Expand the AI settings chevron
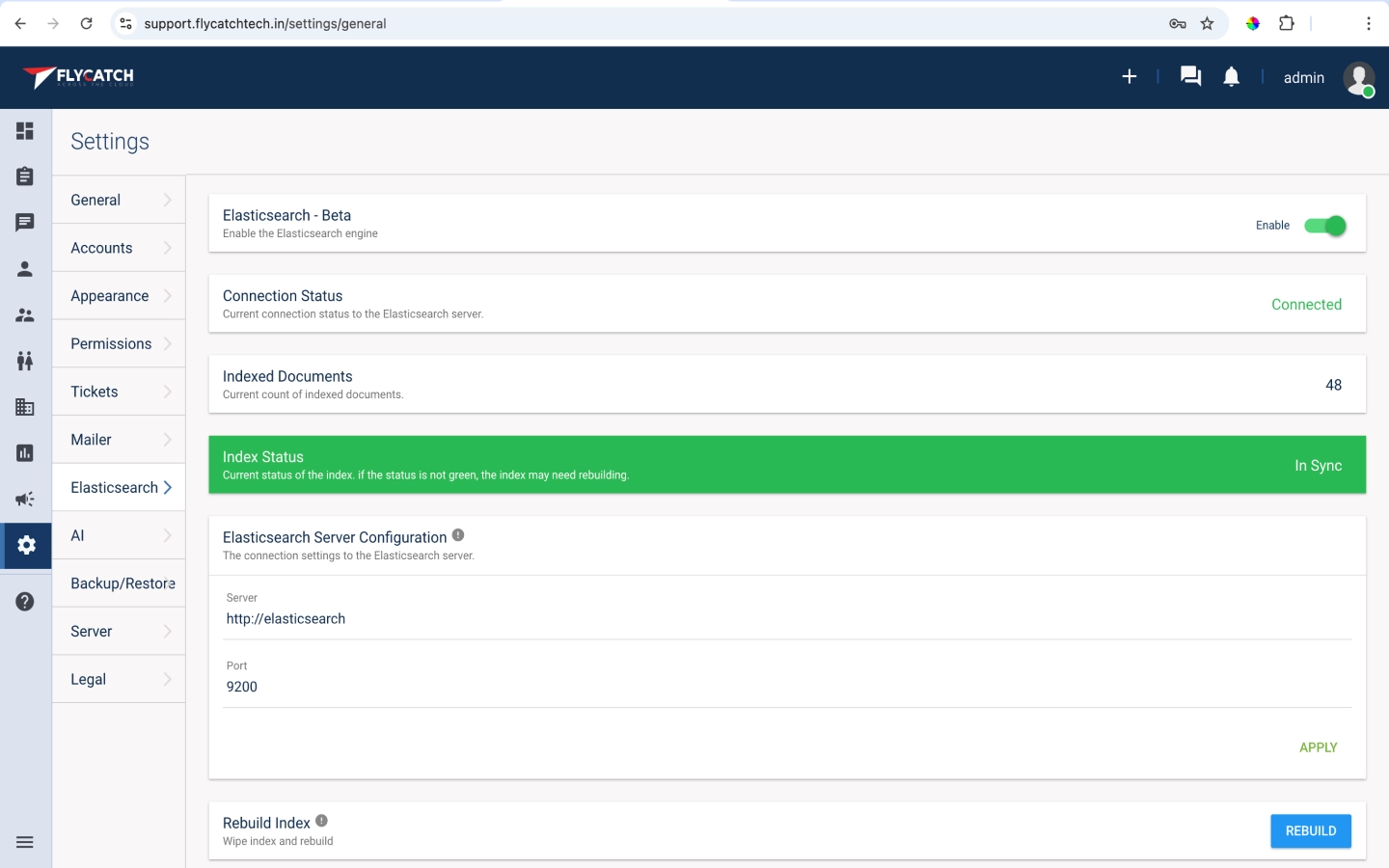Viewport: 1389px width, 868px height. (168, 535)
